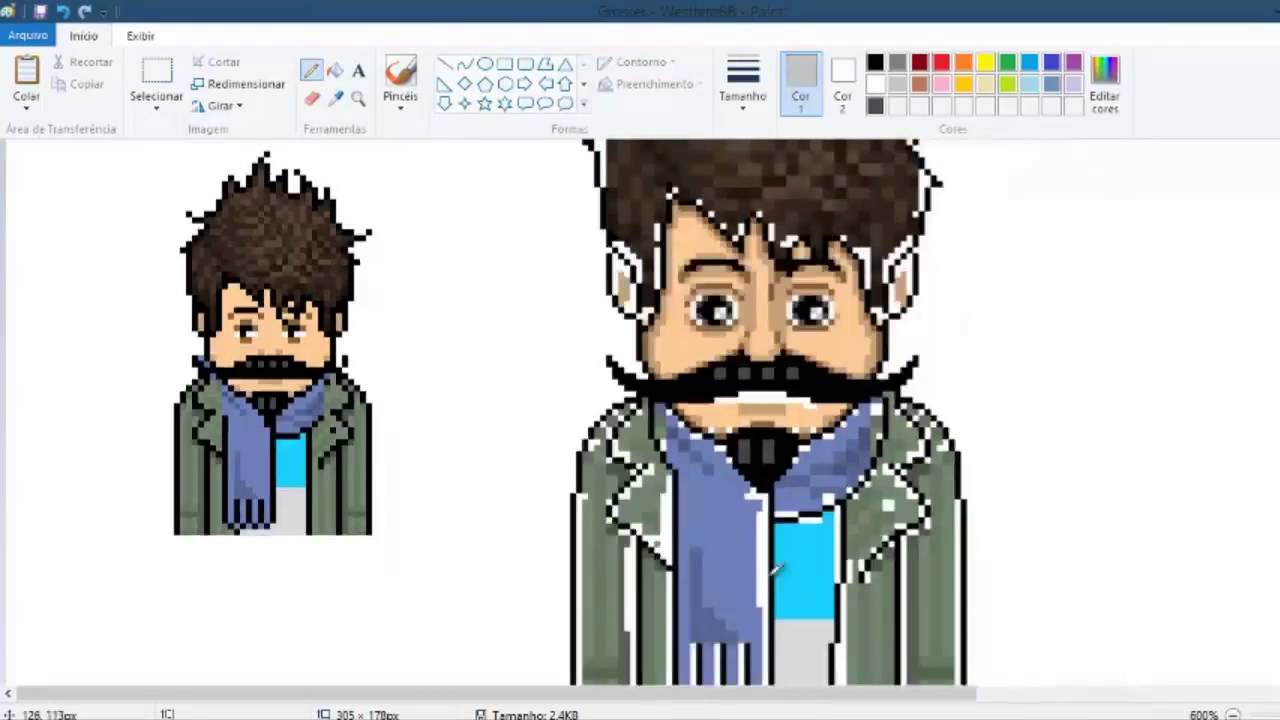Screen dimensions: 1280x720
Task: Click the small character drawing on canvas
Action: pyautogui.click(x=273, y=344)
